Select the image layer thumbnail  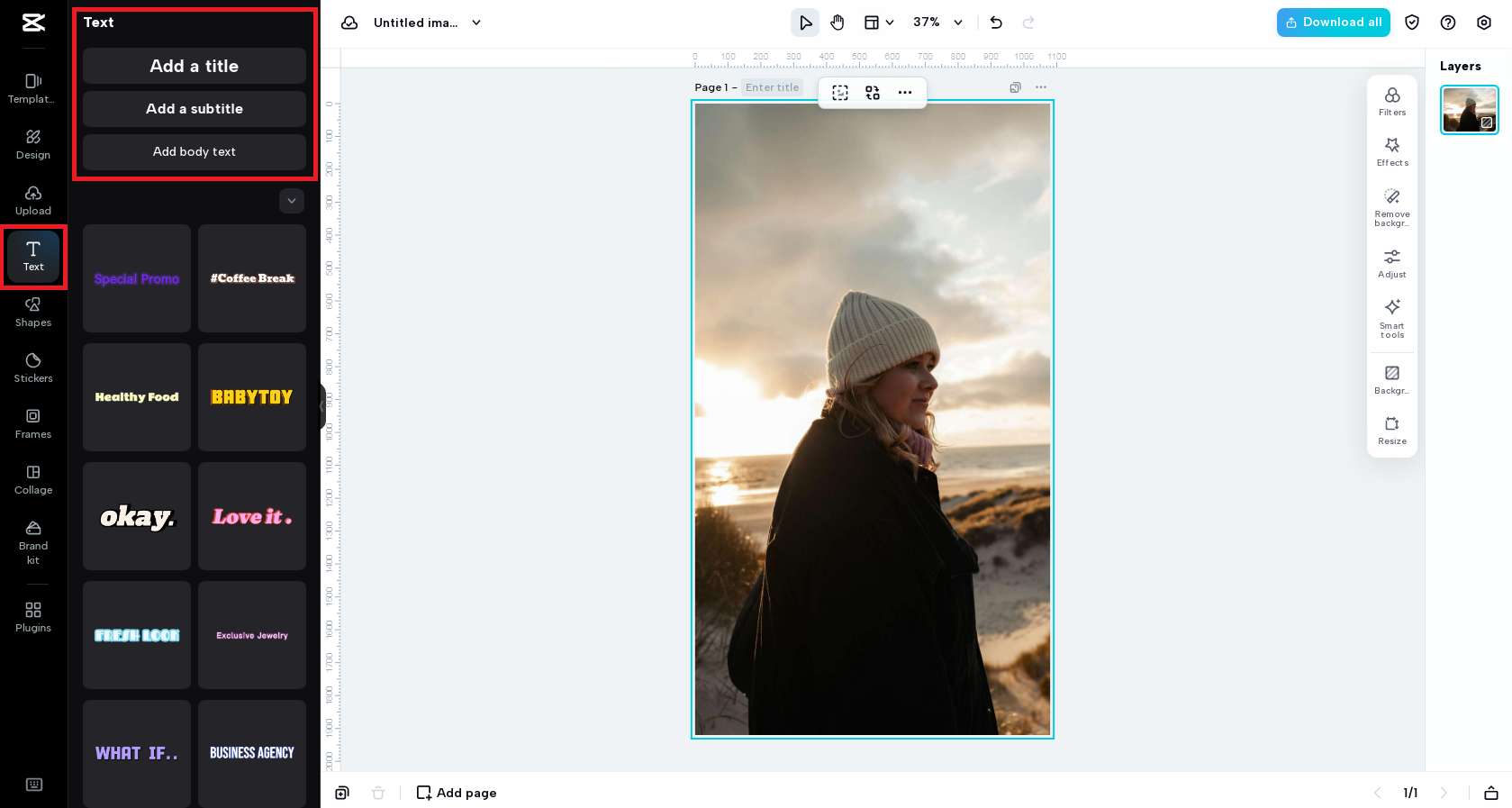tap(1469, 110)
